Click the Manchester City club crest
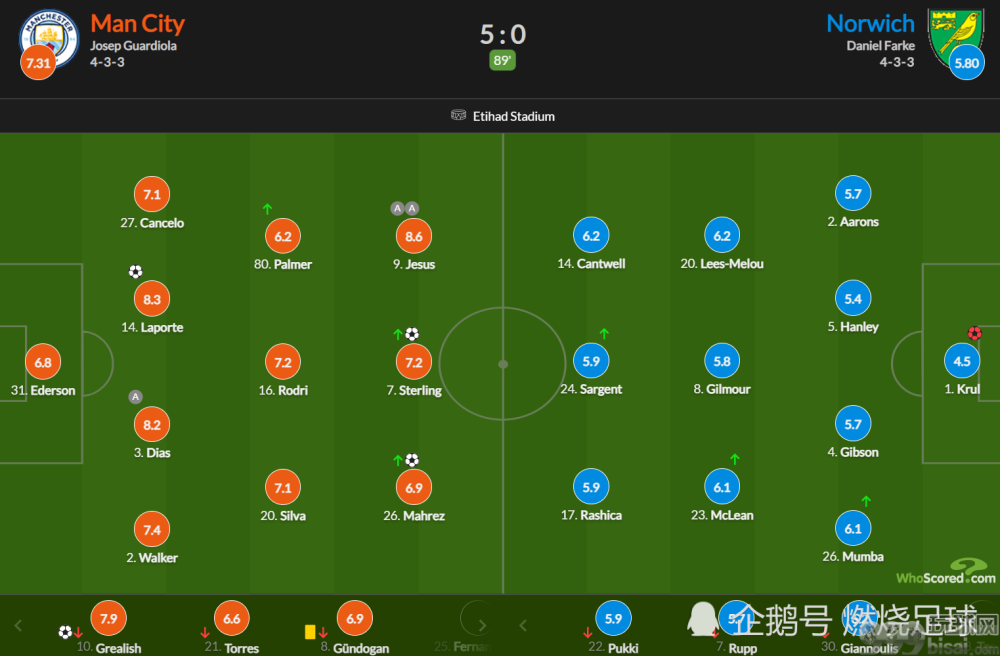The image size is (1000, 656). click(50, 38)
